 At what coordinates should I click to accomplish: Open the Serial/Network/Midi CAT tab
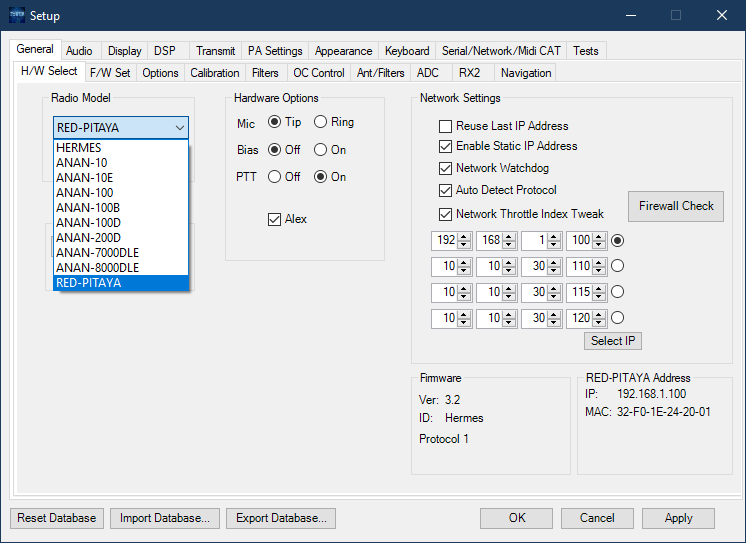coord(501,51)
